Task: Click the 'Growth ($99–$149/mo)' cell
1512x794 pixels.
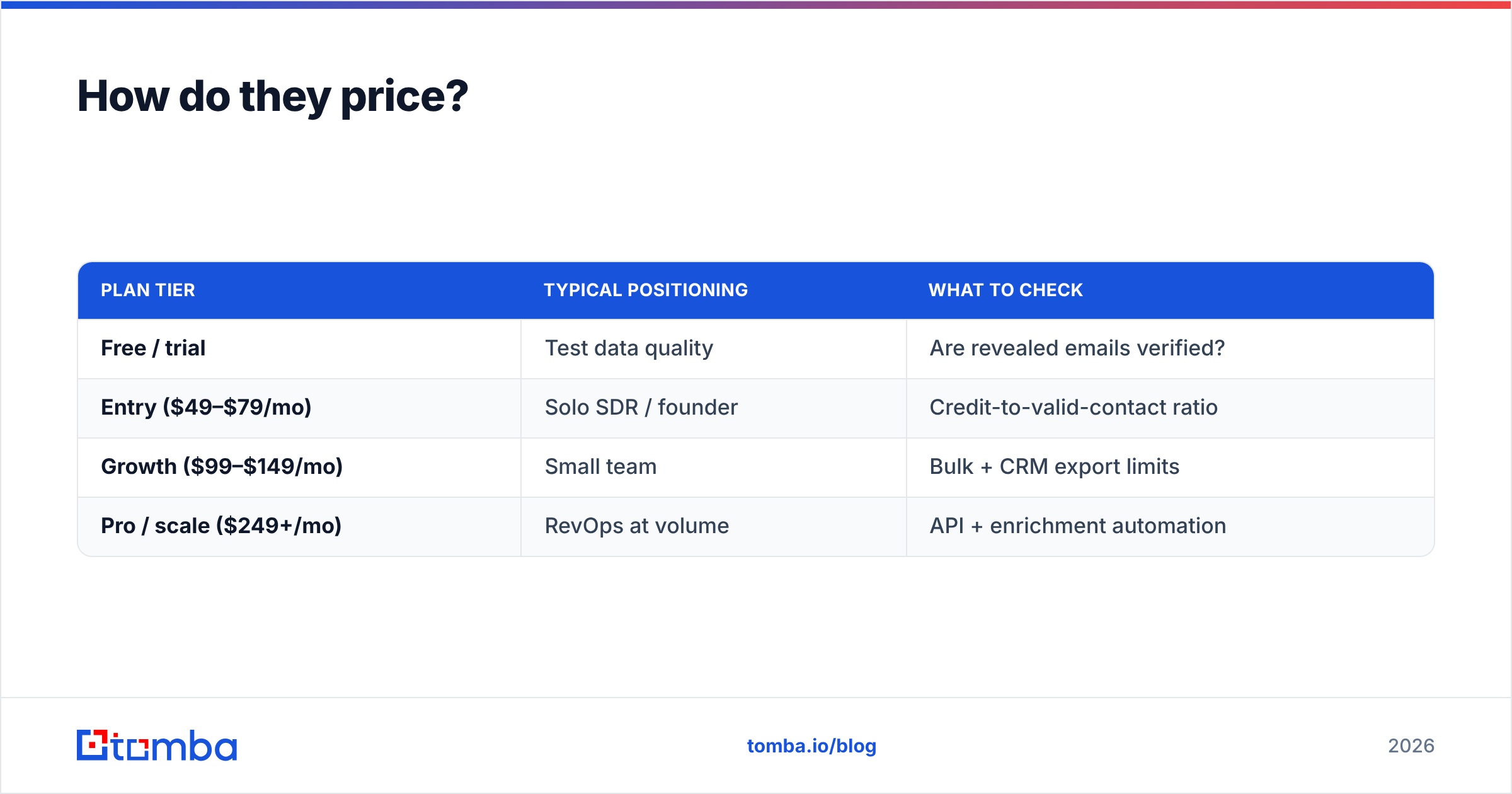Action: [299, 467]
